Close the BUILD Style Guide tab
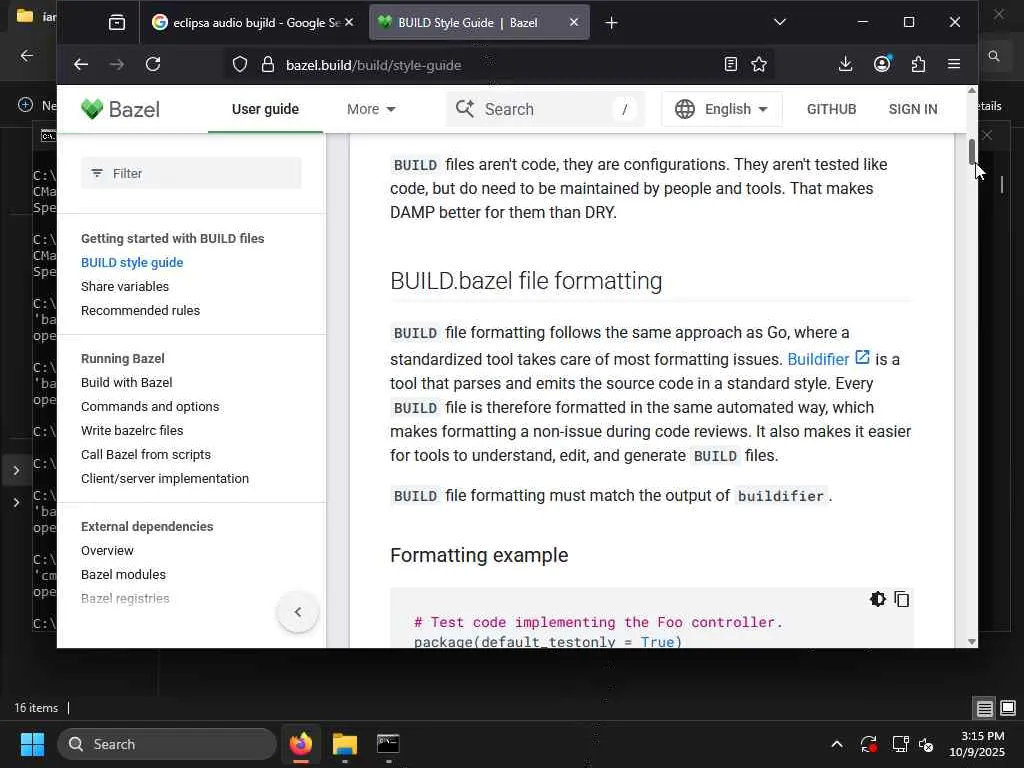This screenshot has height=768, width=1024. [574, 22]
